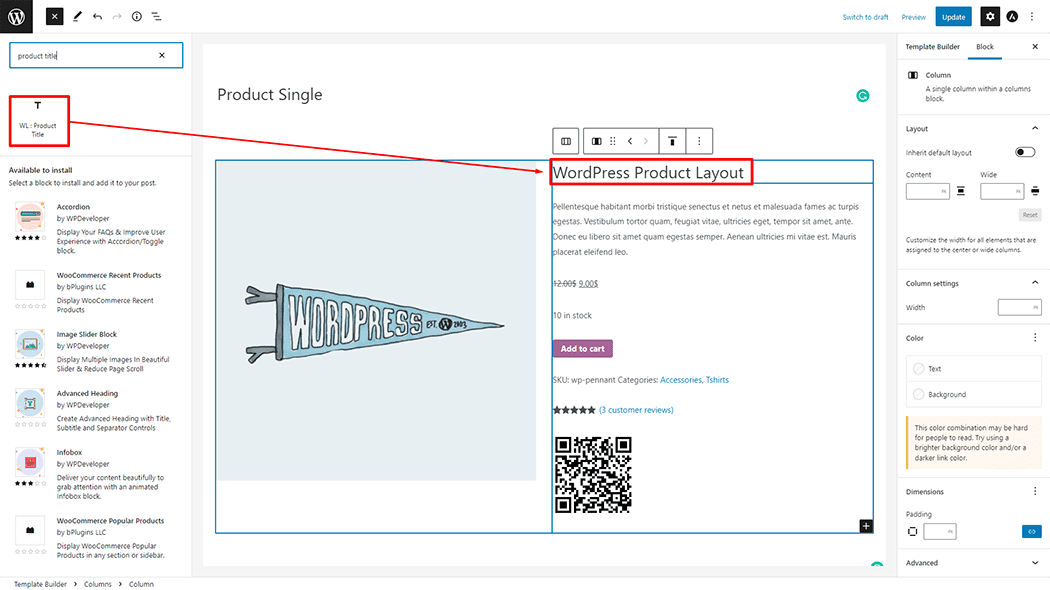Switch to Template Builder tab

coord(932,47)
